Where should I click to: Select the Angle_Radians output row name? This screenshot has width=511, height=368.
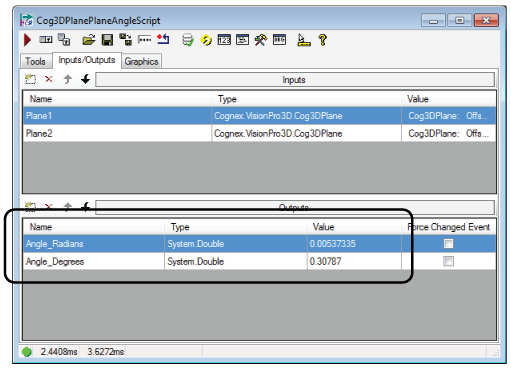point(94,244)
